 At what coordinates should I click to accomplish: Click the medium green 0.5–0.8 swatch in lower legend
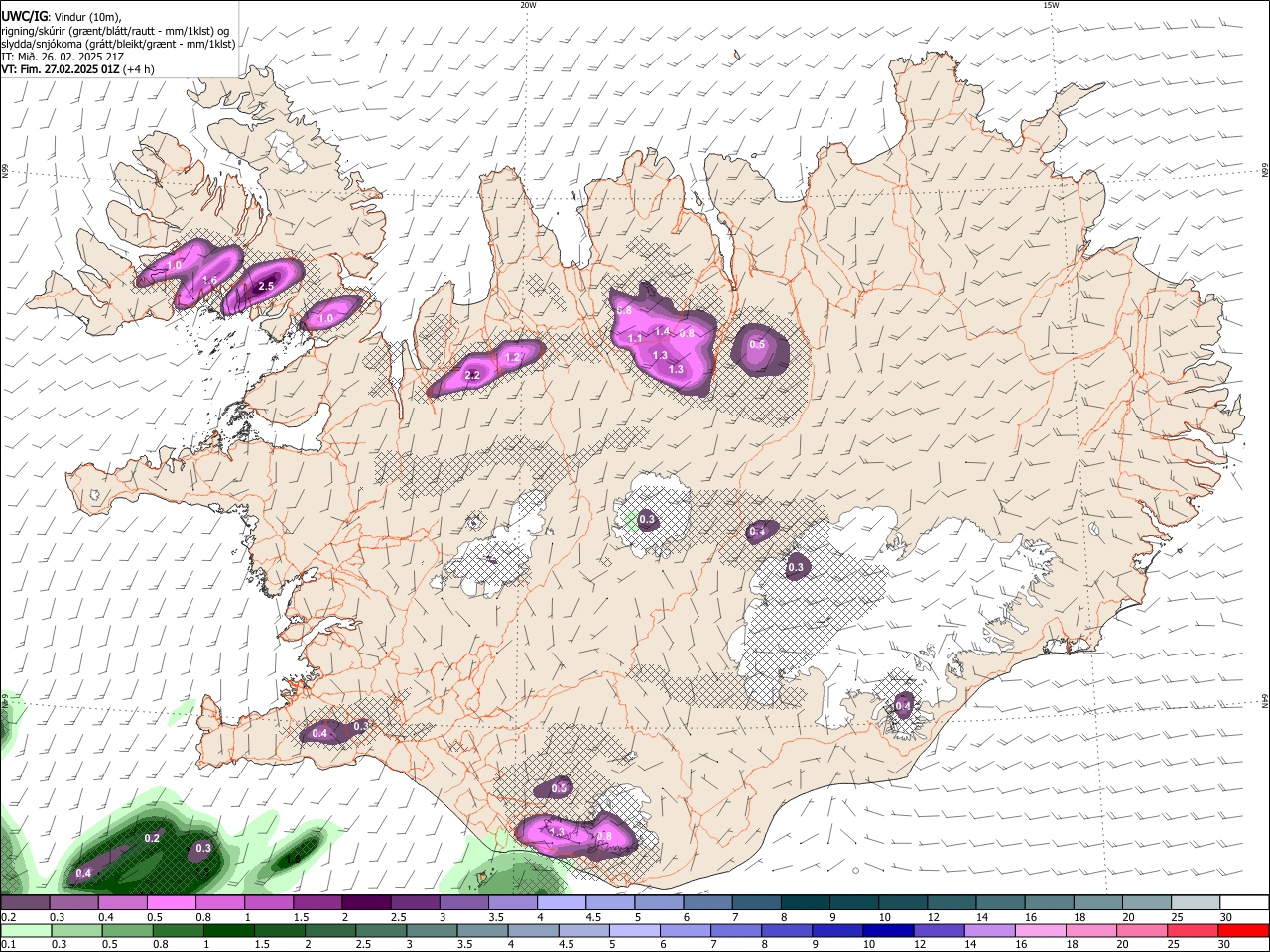(128, 931)
